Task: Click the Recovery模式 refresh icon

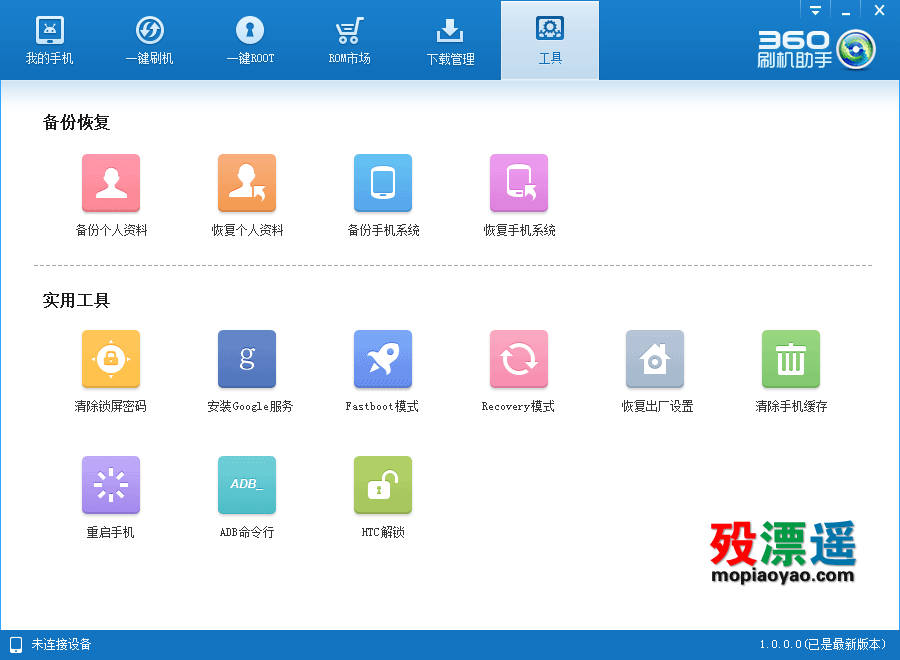Action: coord(519,359)
